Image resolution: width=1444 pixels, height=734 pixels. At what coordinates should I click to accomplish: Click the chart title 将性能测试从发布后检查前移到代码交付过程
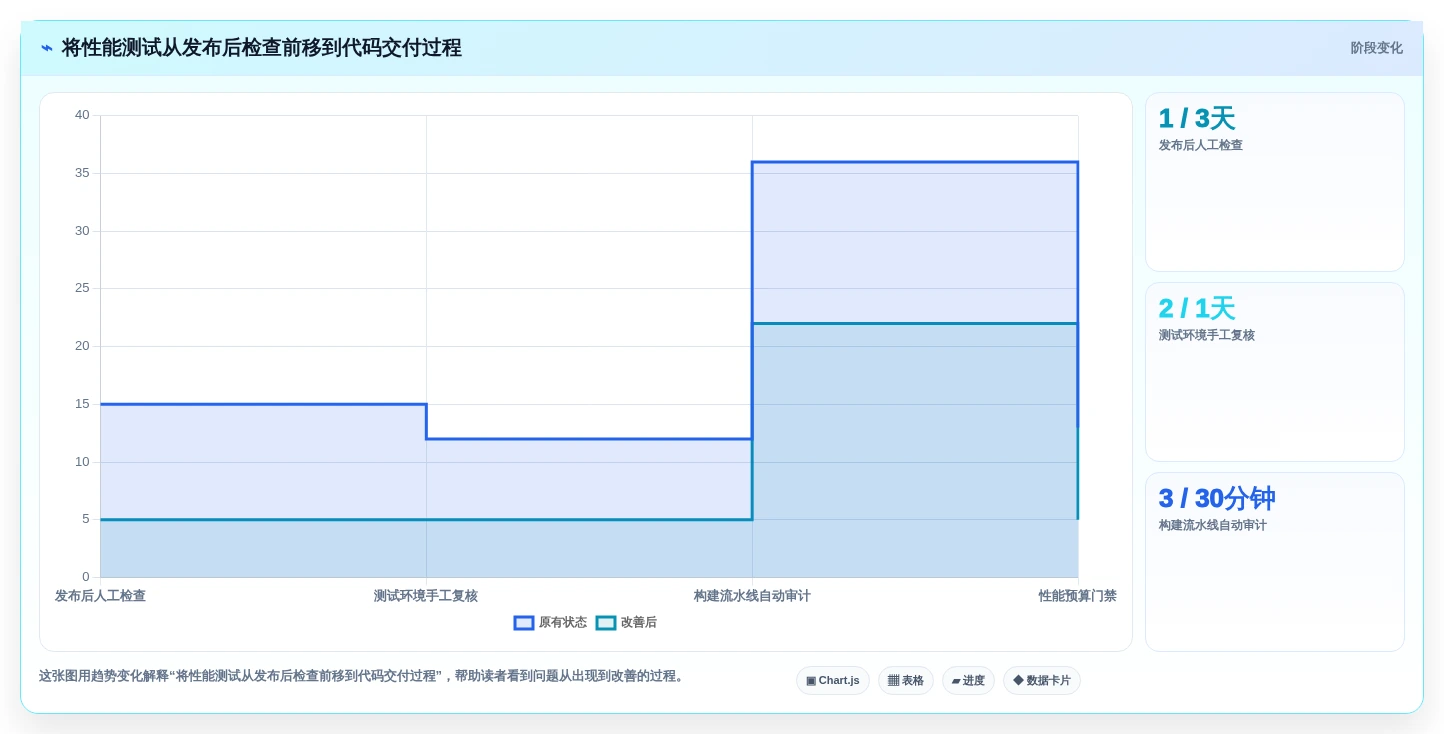(262, 48)
